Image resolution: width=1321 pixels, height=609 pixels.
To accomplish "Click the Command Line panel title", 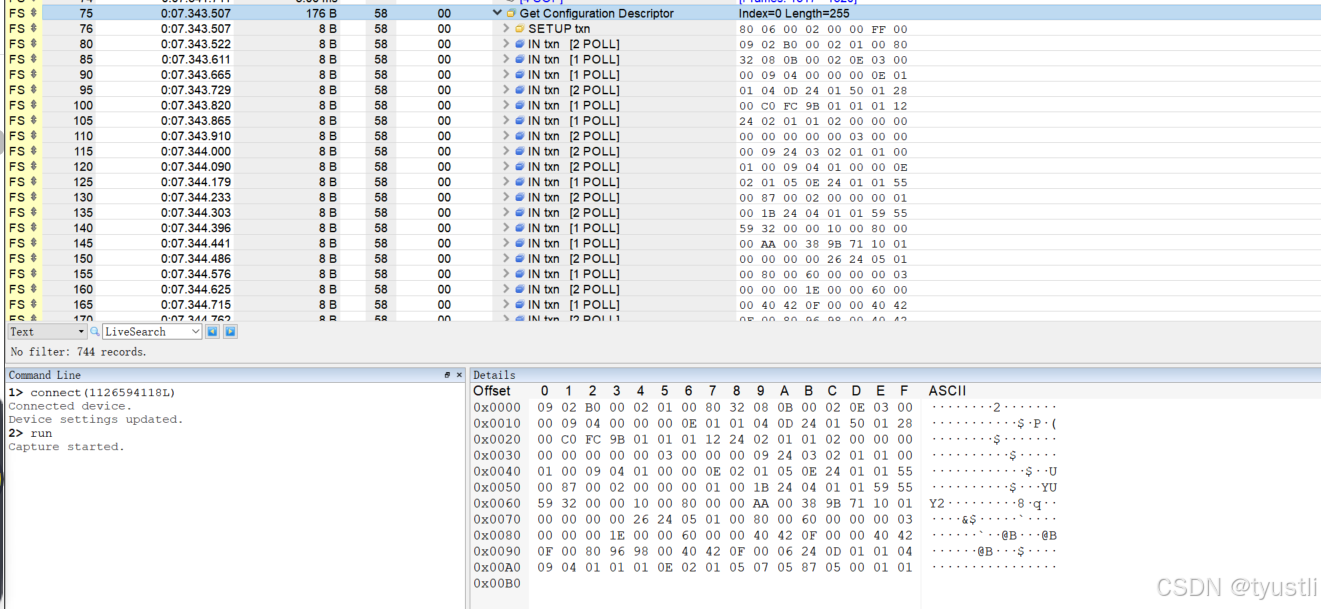I will [x=45, y=375].
